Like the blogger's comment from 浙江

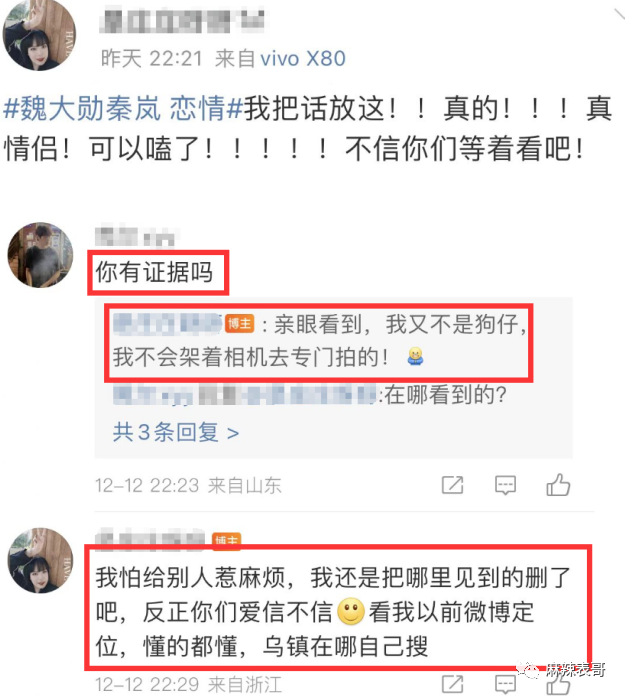[558, 685]
